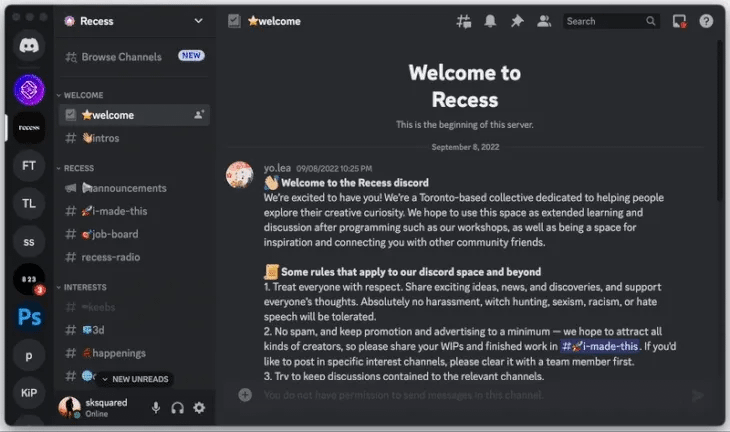Open notification settings bell icon
Screen dimensions: 730x432
coord(490,21)
